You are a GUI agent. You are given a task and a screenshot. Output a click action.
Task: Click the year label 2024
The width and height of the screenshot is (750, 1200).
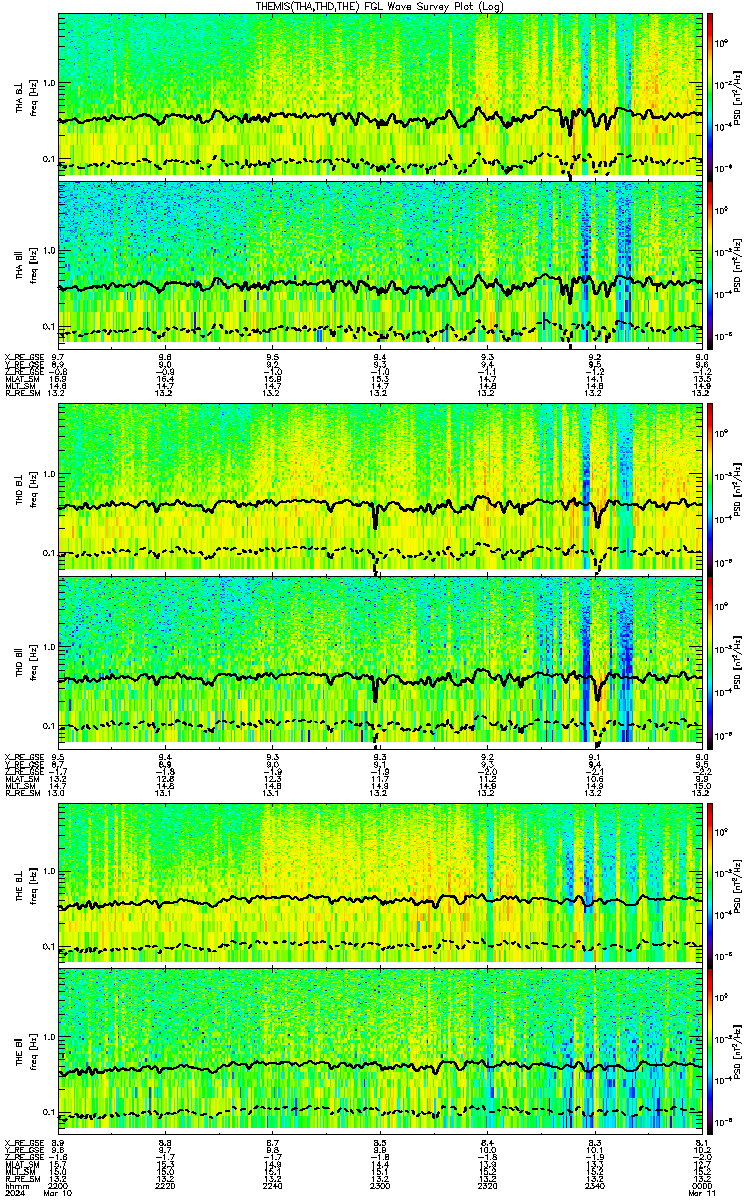14,1193
